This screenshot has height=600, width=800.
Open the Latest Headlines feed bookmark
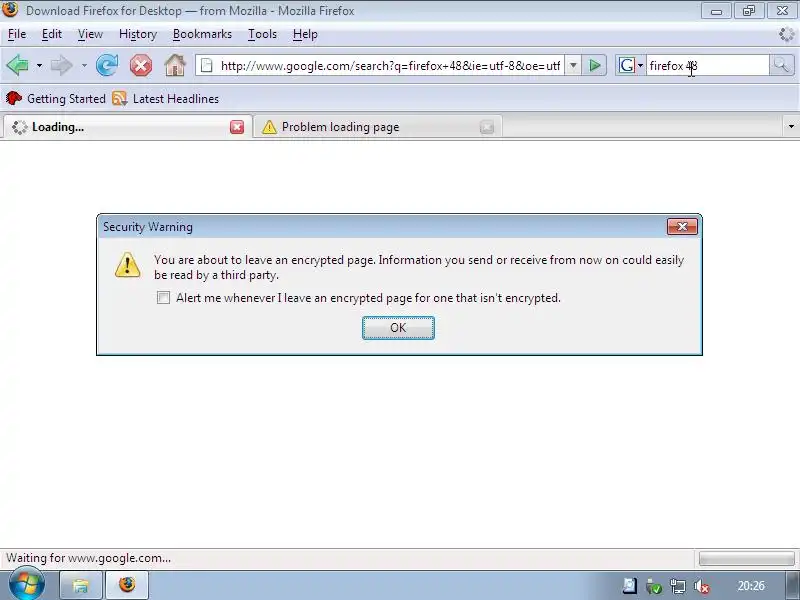165,98
